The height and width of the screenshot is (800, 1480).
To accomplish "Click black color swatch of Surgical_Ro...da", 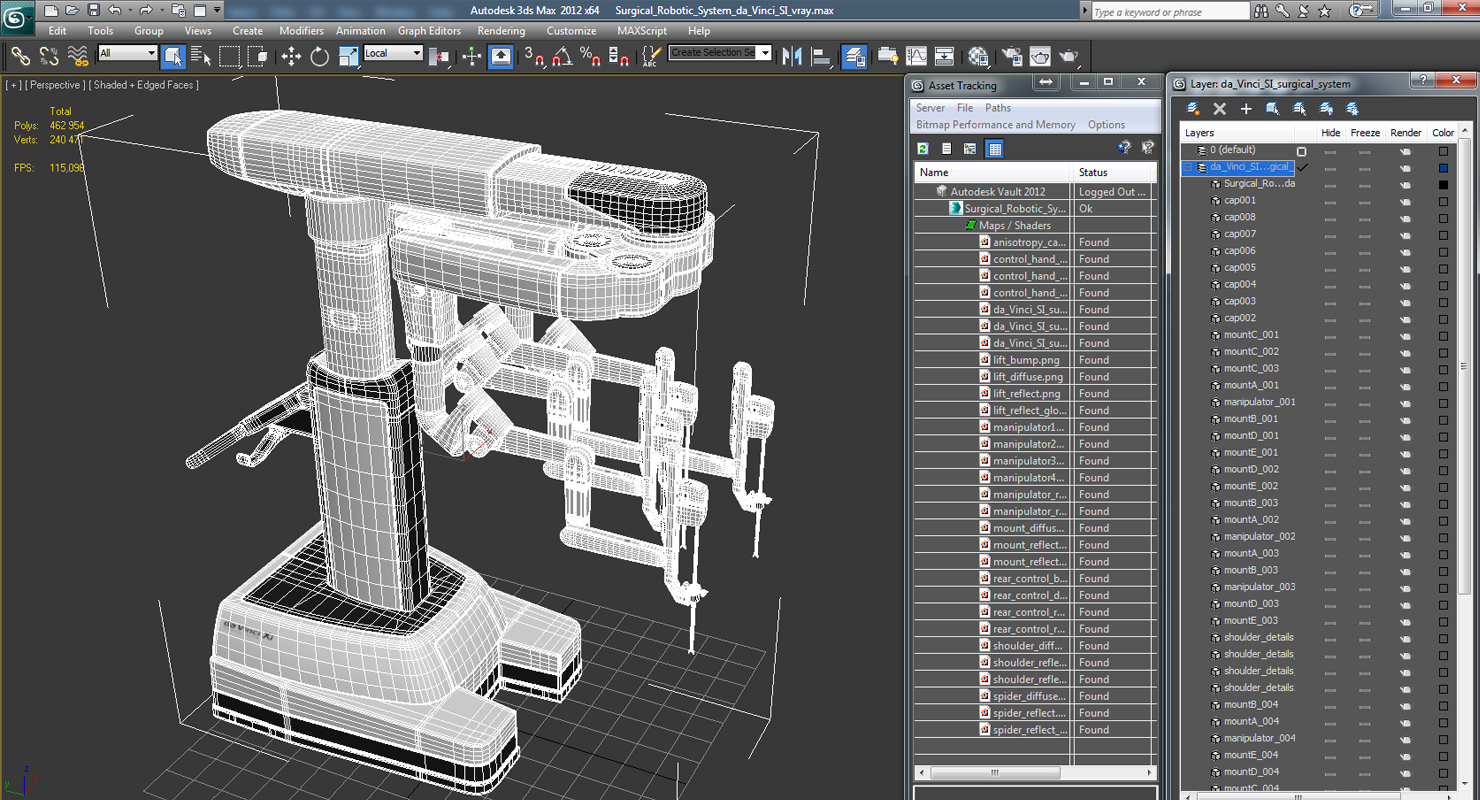I will coord(1443,184).
